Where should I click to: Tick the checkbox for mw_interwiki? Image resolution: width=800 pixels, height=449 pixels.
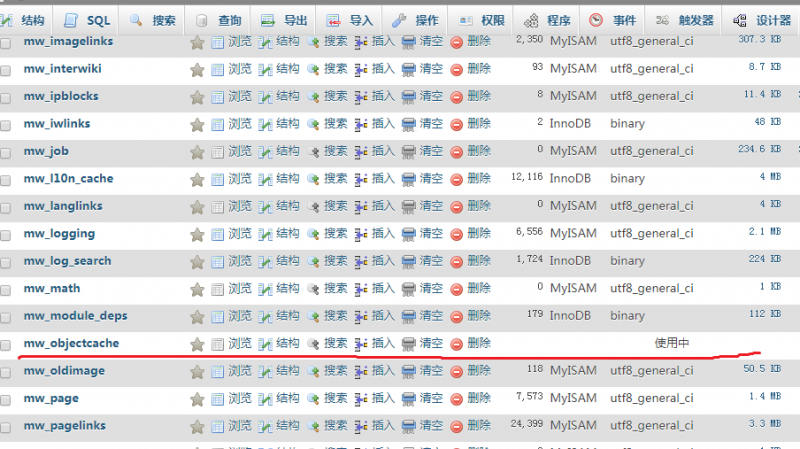(x=6, y=70)
